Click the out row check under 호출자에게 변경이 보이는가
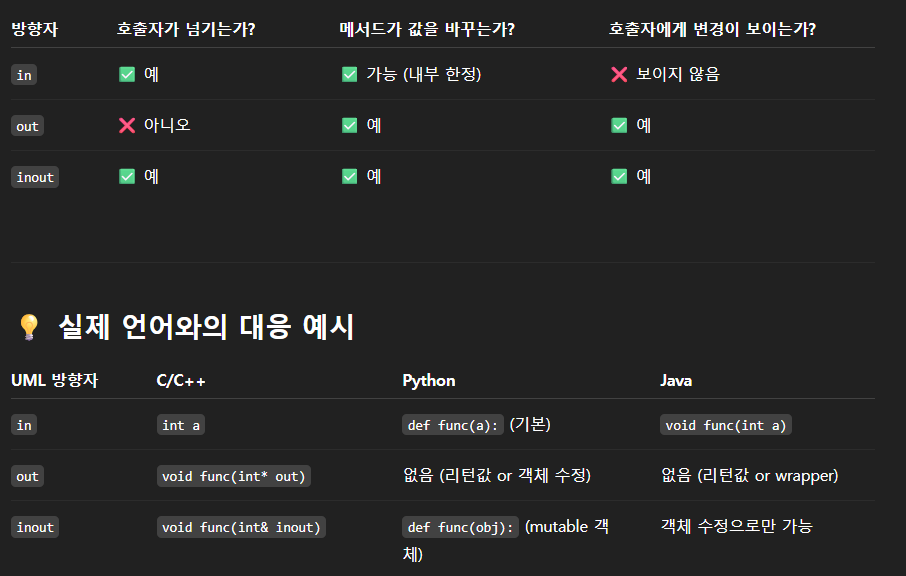This screenshot has width=906, height=576. pyautogui.click(x=619, y=125)
